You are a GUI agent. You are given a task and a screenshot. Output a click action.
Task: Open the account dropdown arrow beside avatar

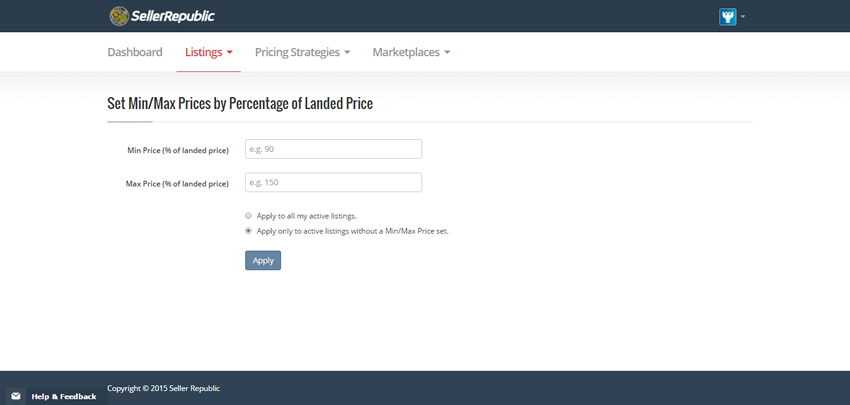743,17
